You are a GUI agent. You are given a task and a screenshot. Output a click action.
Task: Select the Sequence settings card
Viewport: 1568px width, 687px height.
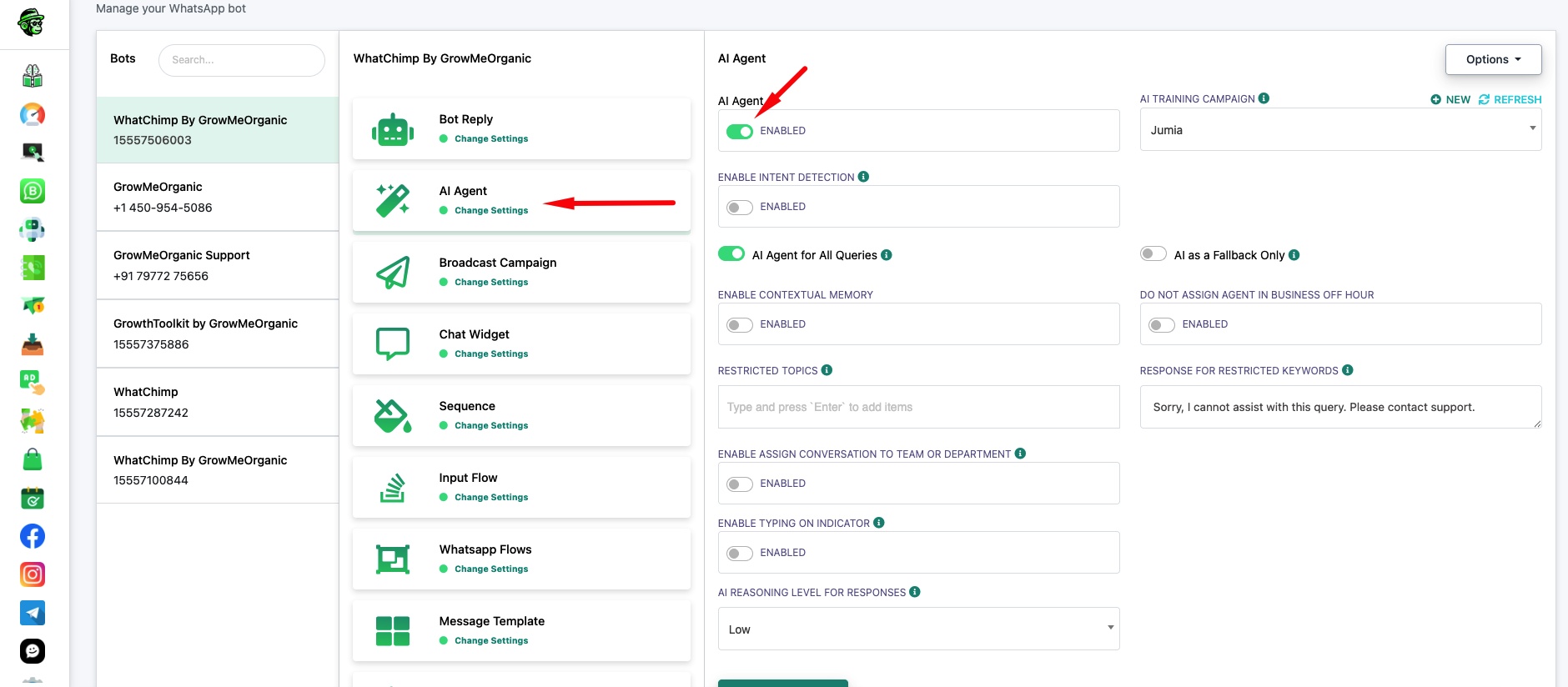click(521, 416)
